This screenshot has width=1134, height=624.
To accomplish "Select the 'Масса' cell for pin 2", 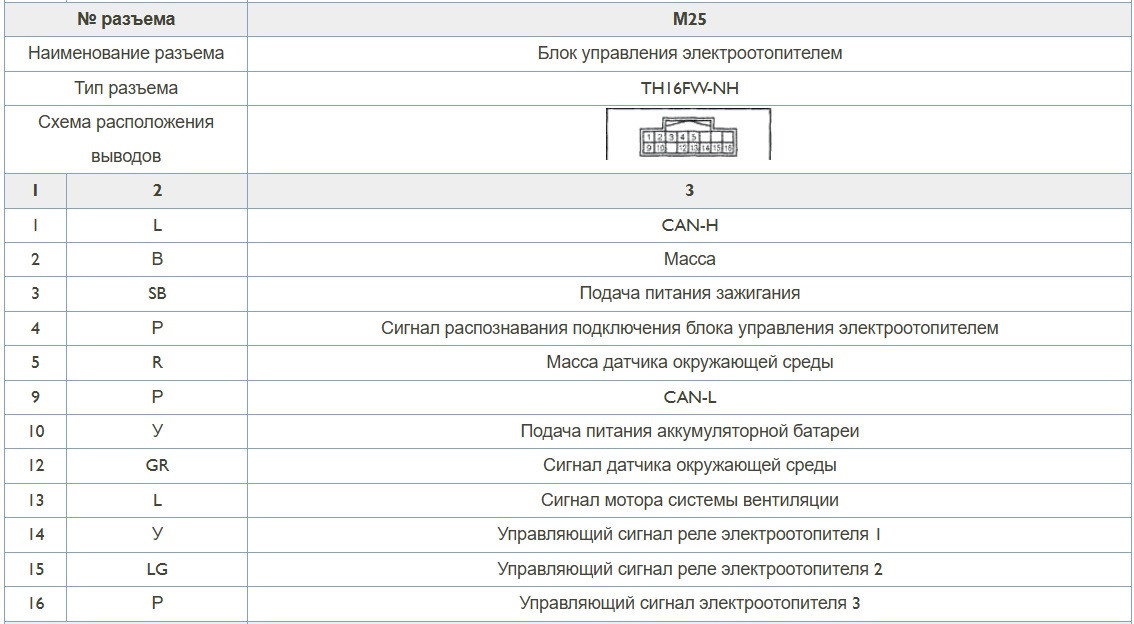I will tap(689, 259).
